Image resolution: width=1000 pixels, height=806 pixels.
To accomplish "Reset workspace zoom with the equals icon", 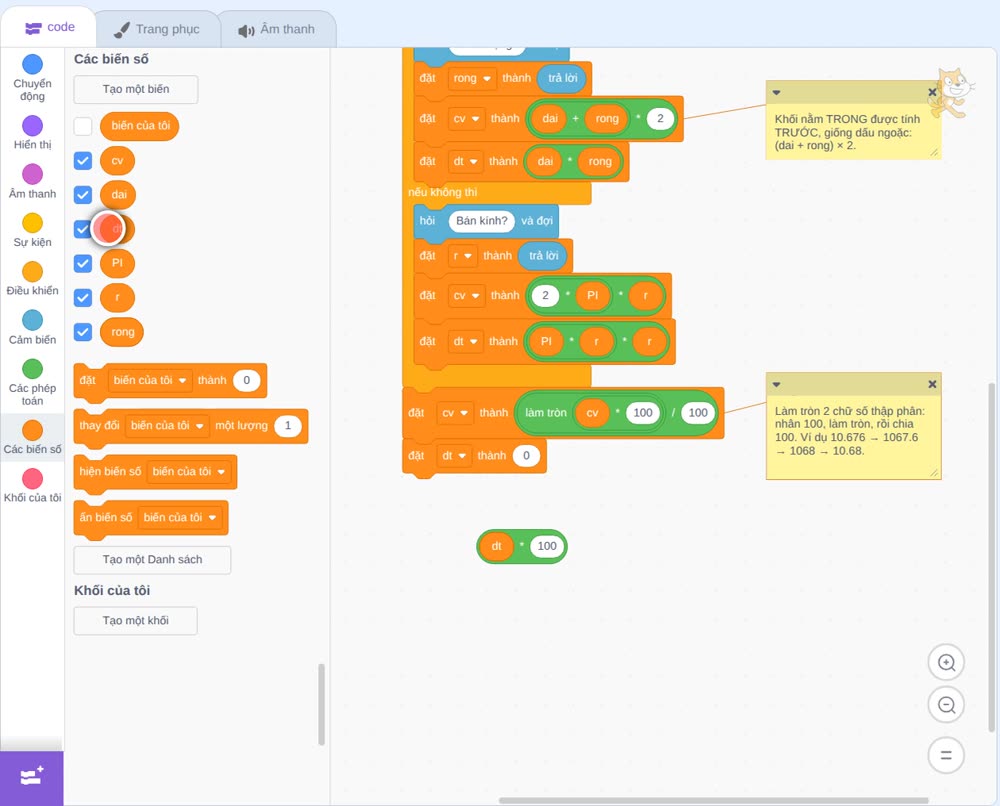I will coord(946,756).
